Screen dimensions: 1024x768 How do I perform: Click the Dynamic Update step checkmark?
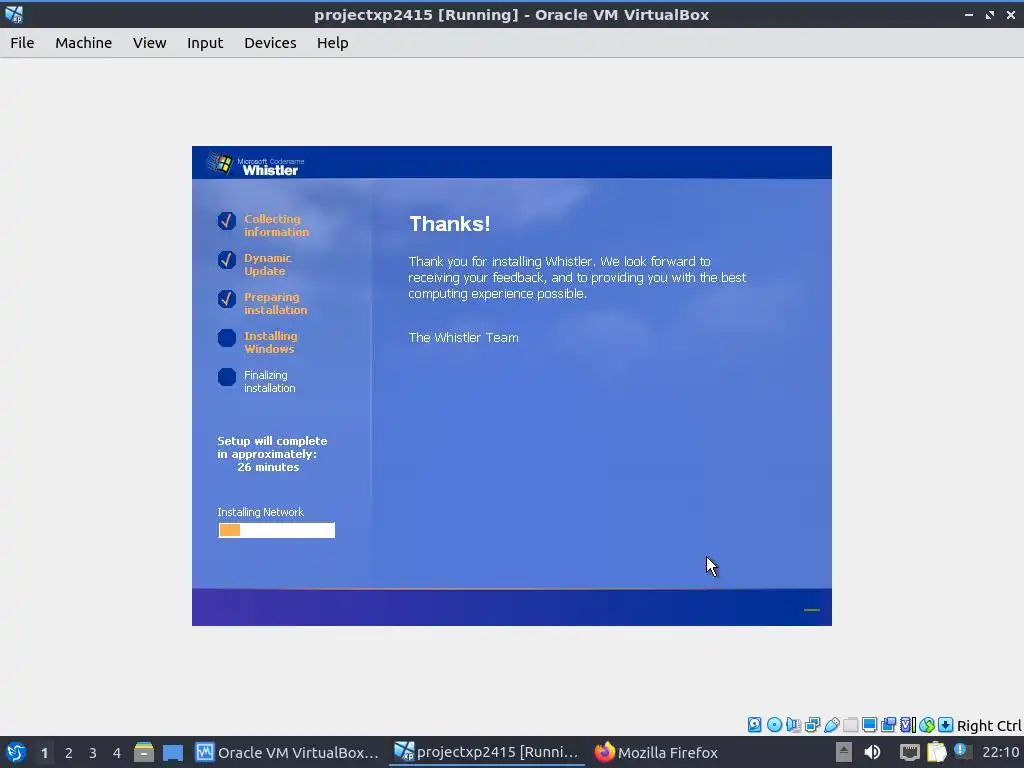pyautogui.click(x=227, y=260)
